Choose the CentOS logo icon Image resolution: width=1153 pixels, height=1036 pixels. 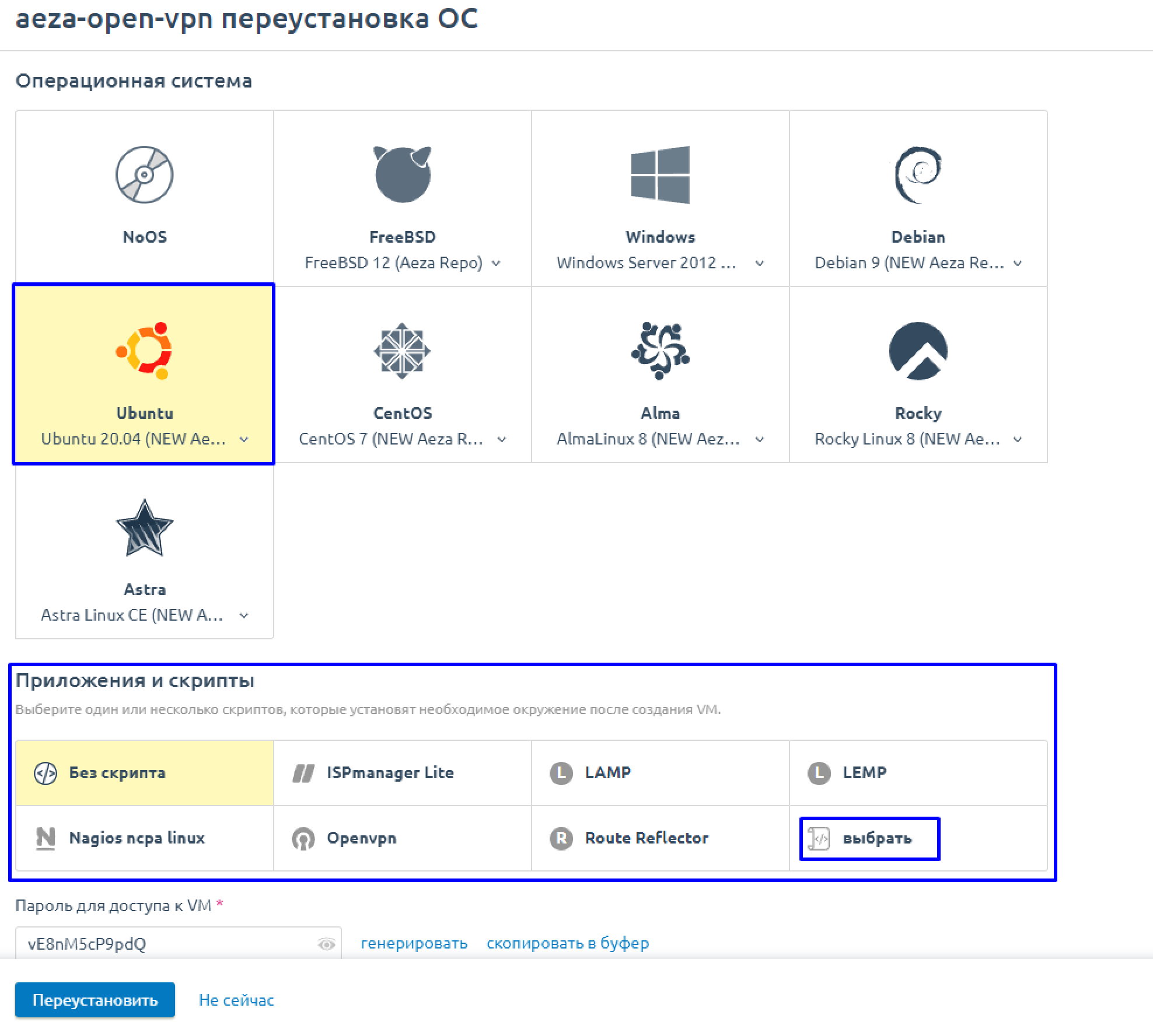[402, 351]
